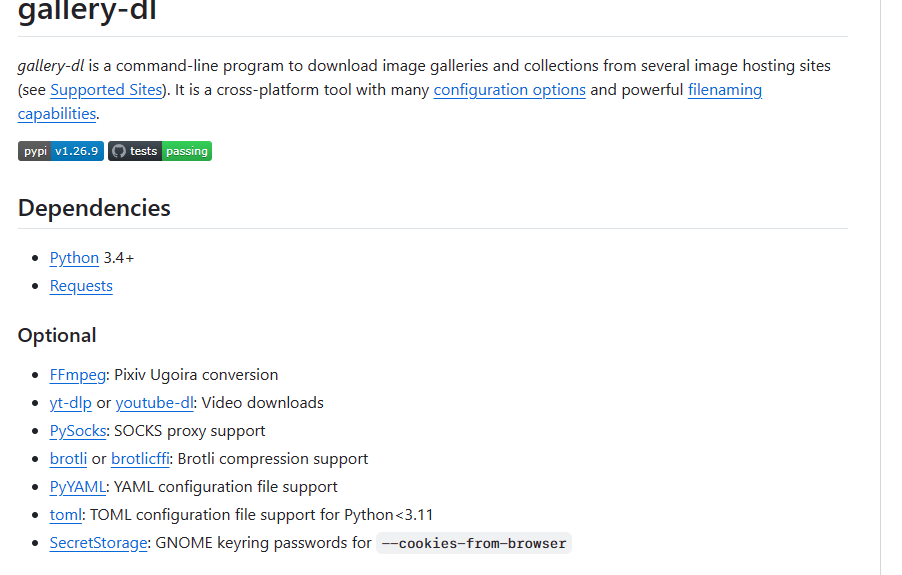
Task: Open the toml link
Action: point(65,515)
